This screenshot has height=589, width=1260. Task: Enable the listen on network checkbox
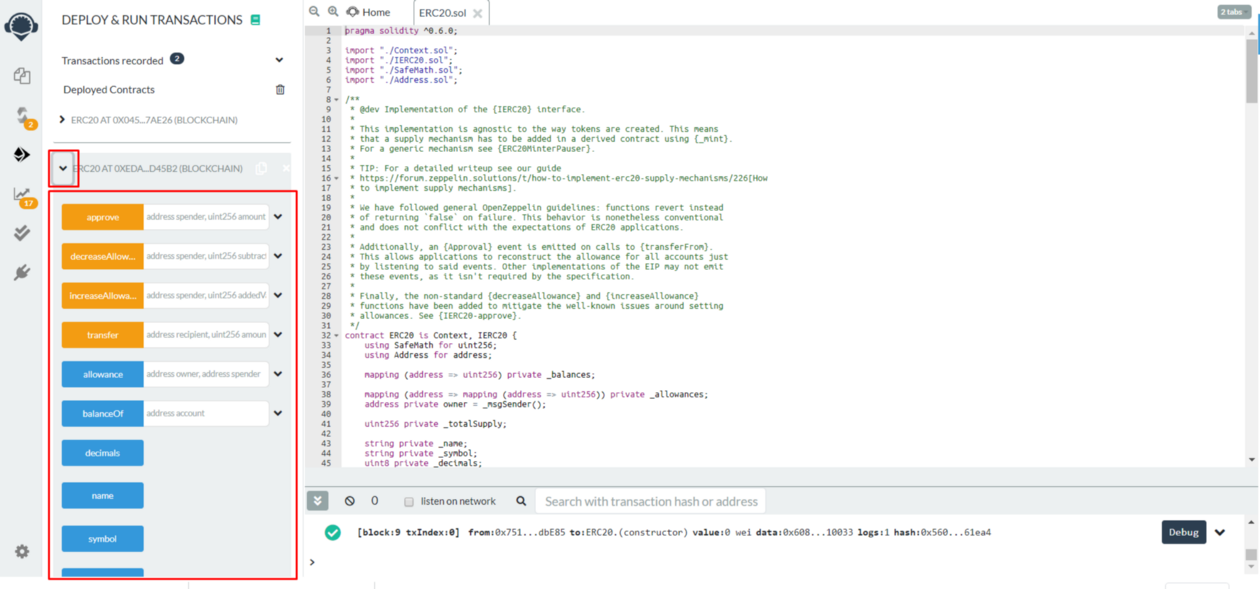[x=408, y=502]
